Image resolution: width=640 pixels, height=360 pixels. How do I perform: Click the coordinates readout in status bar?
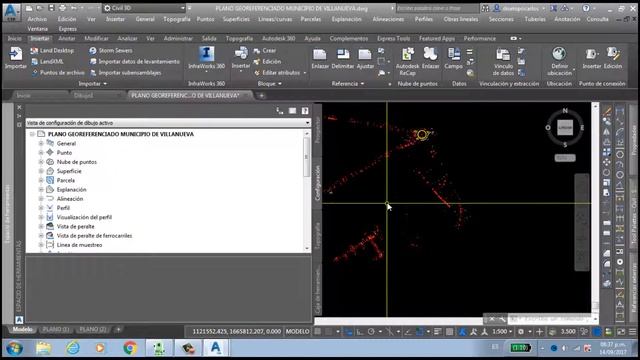237,331
